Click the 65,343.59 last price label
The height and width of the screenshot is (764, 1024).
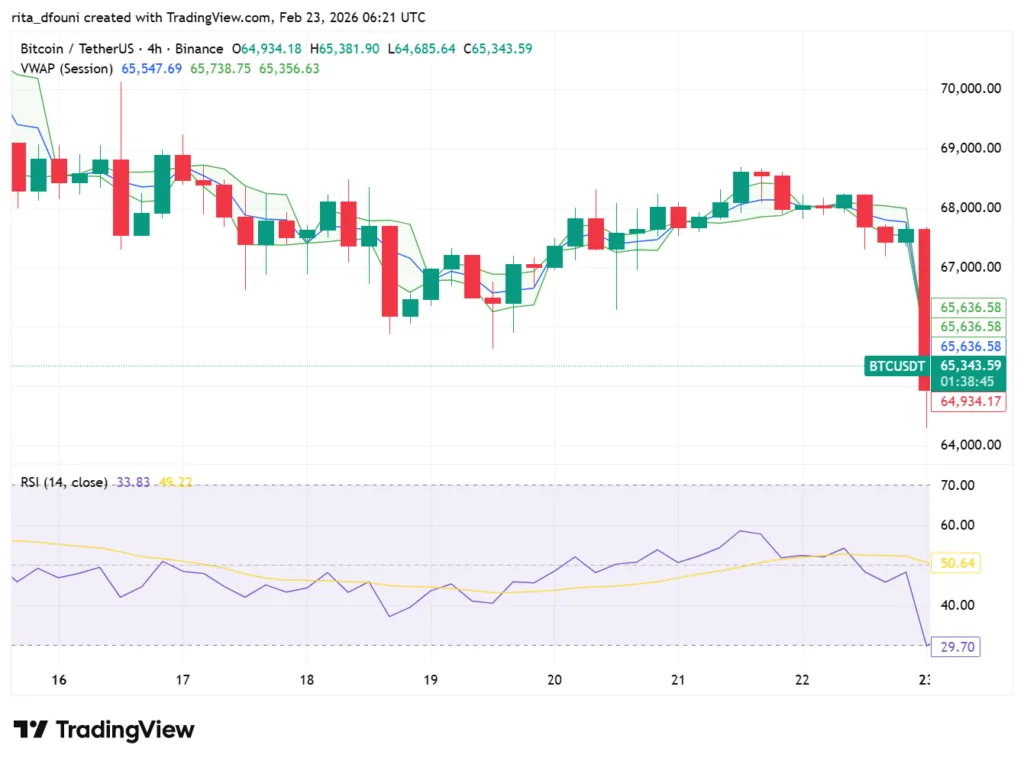[x=968, y=366]
